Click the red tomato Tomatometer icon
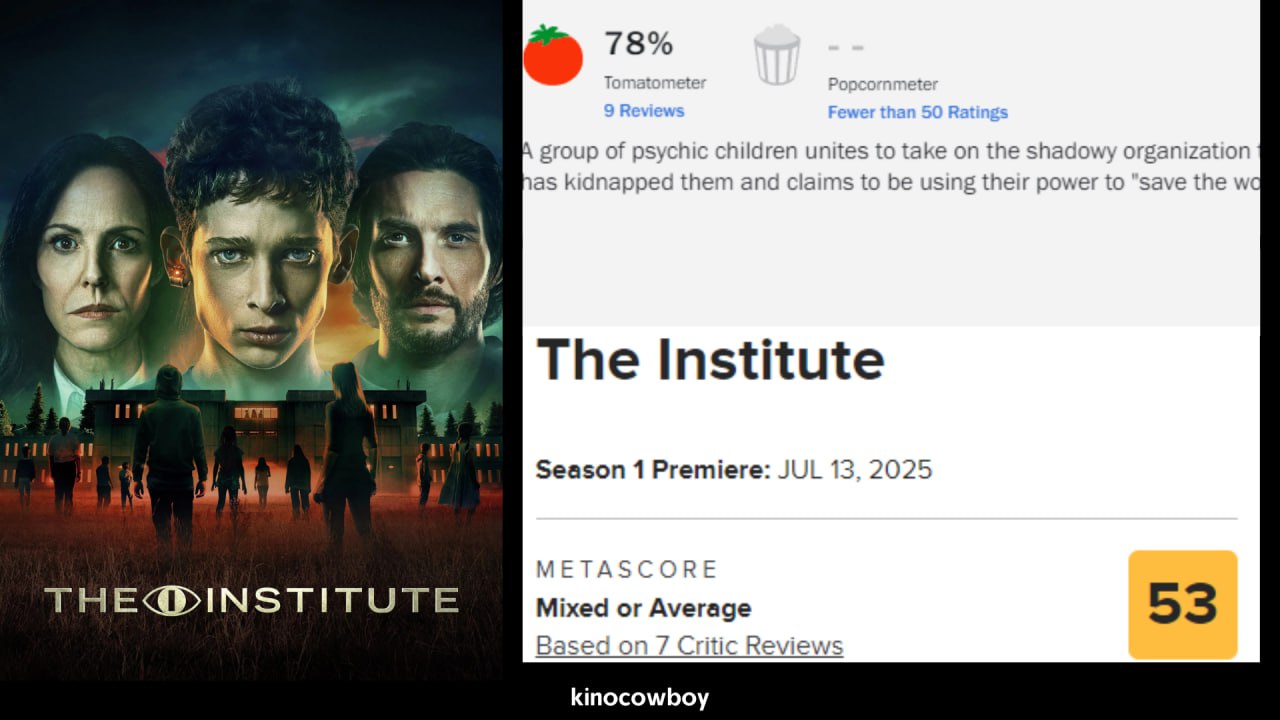This screenshot has height=720, width=1280. click(553, 55)
